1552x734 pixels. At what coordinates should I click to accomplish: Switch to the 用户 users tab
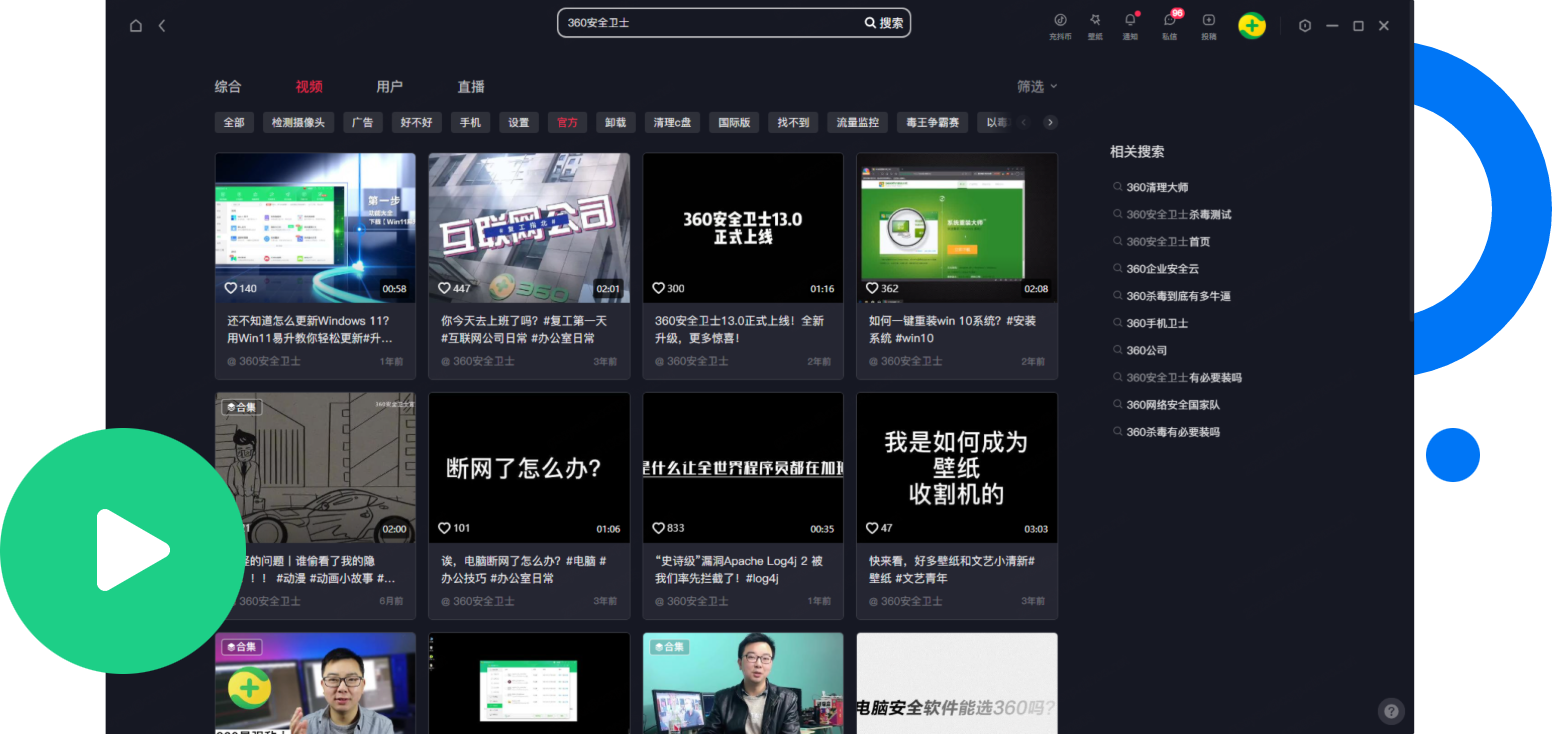coord(390,87)
